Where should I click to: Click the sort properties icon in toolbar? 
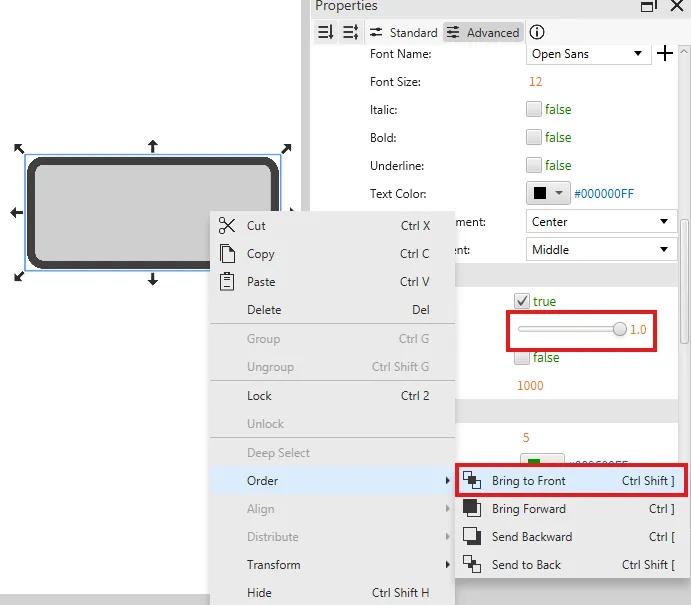tap(325, 32)
